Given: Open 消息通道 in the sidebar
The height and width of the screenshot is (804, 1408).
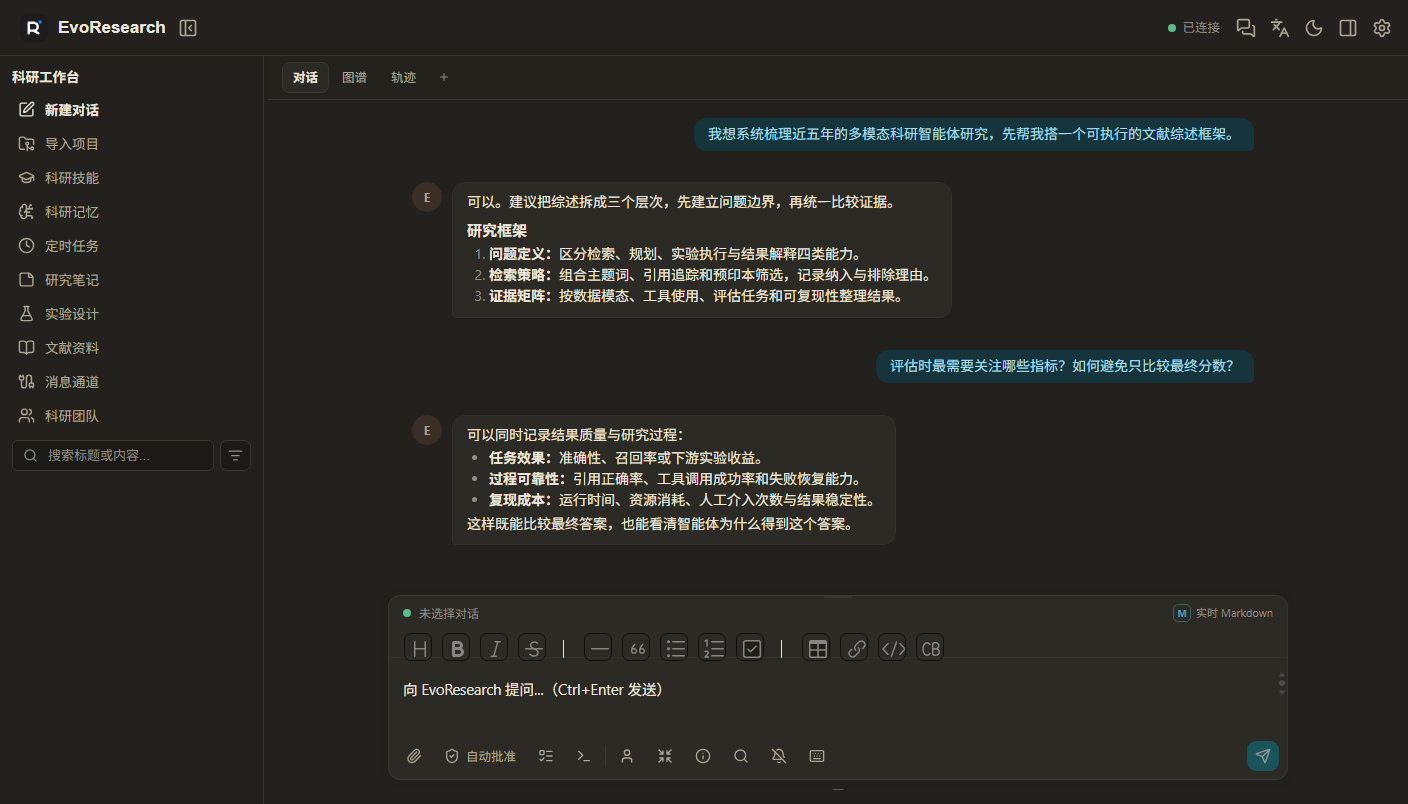Looking at the screenshot, I should [x=131, y=382].
